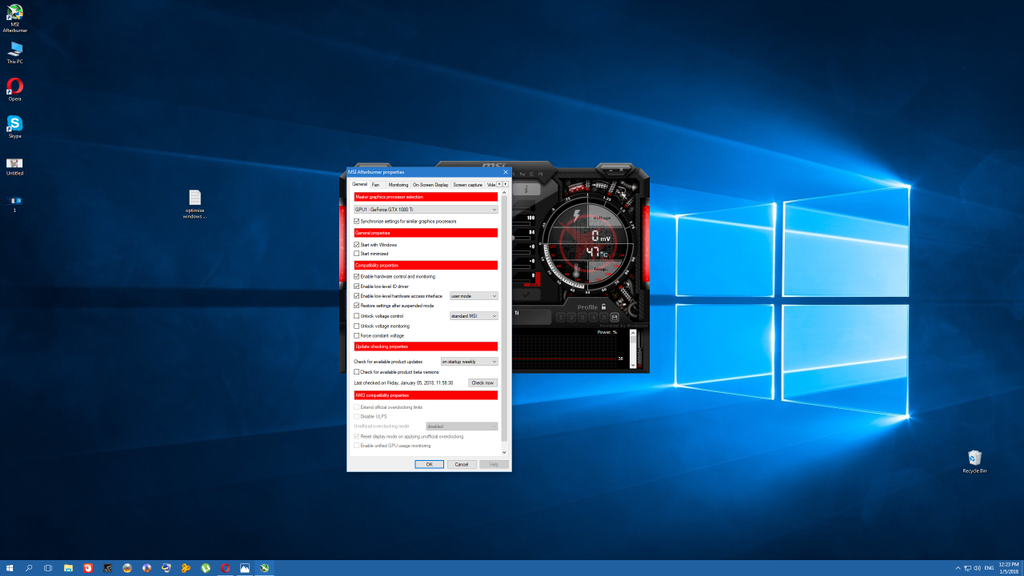This screenshot has height=576, width=1024.
Task: Click the Opera desktop icon
Action: (15, 87)
